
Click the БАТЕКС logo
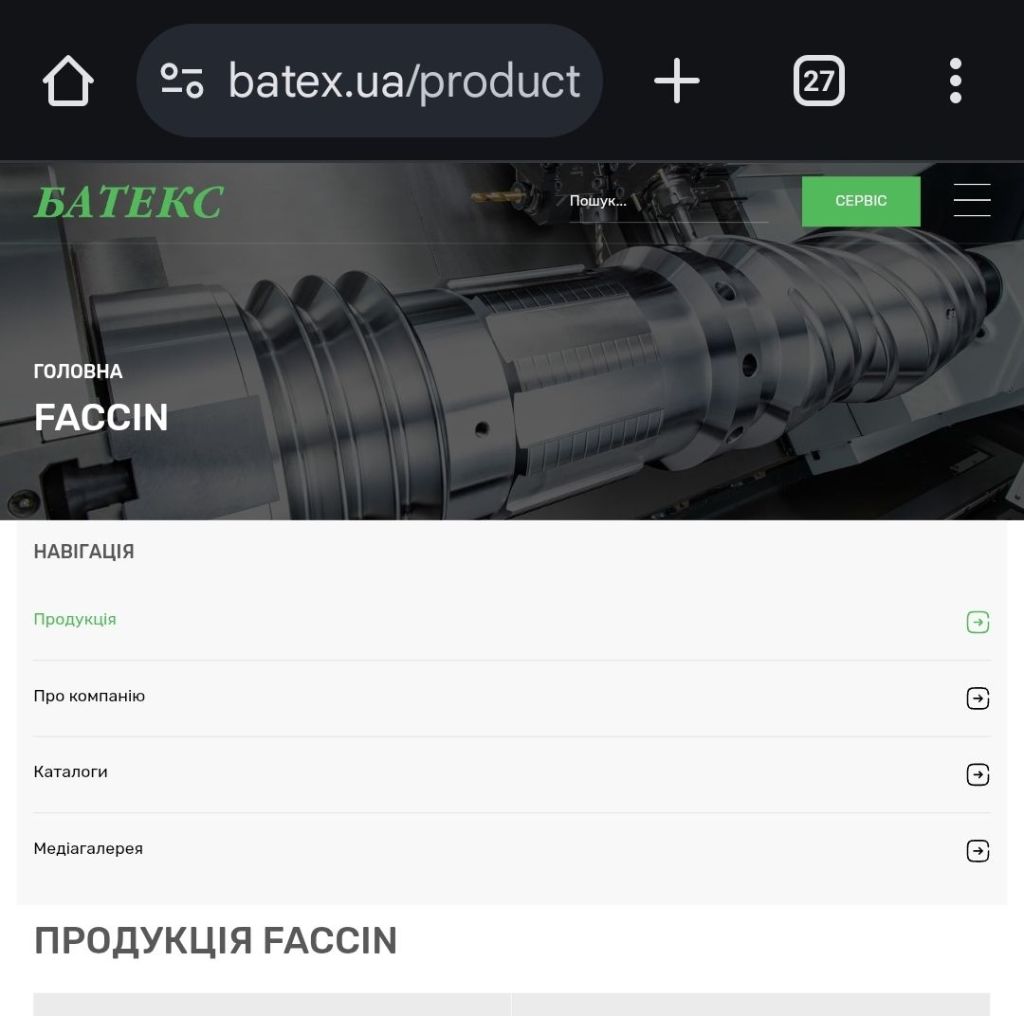point(129,201)
